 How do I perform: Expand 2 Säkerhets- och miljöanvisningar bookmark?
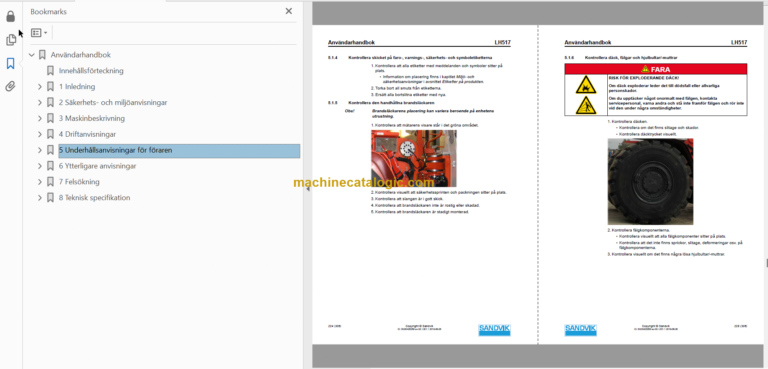[40, 102]
